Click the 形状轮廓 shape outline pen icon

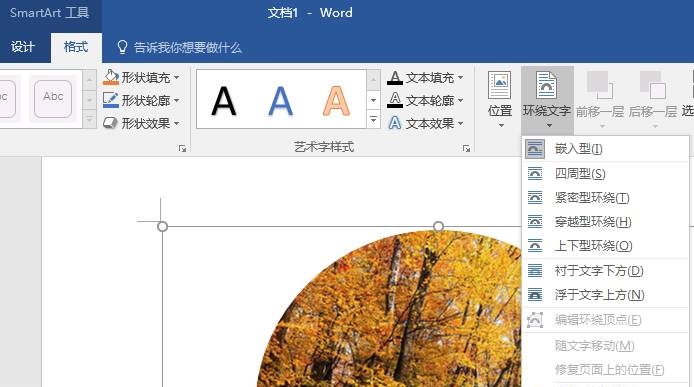111,100
